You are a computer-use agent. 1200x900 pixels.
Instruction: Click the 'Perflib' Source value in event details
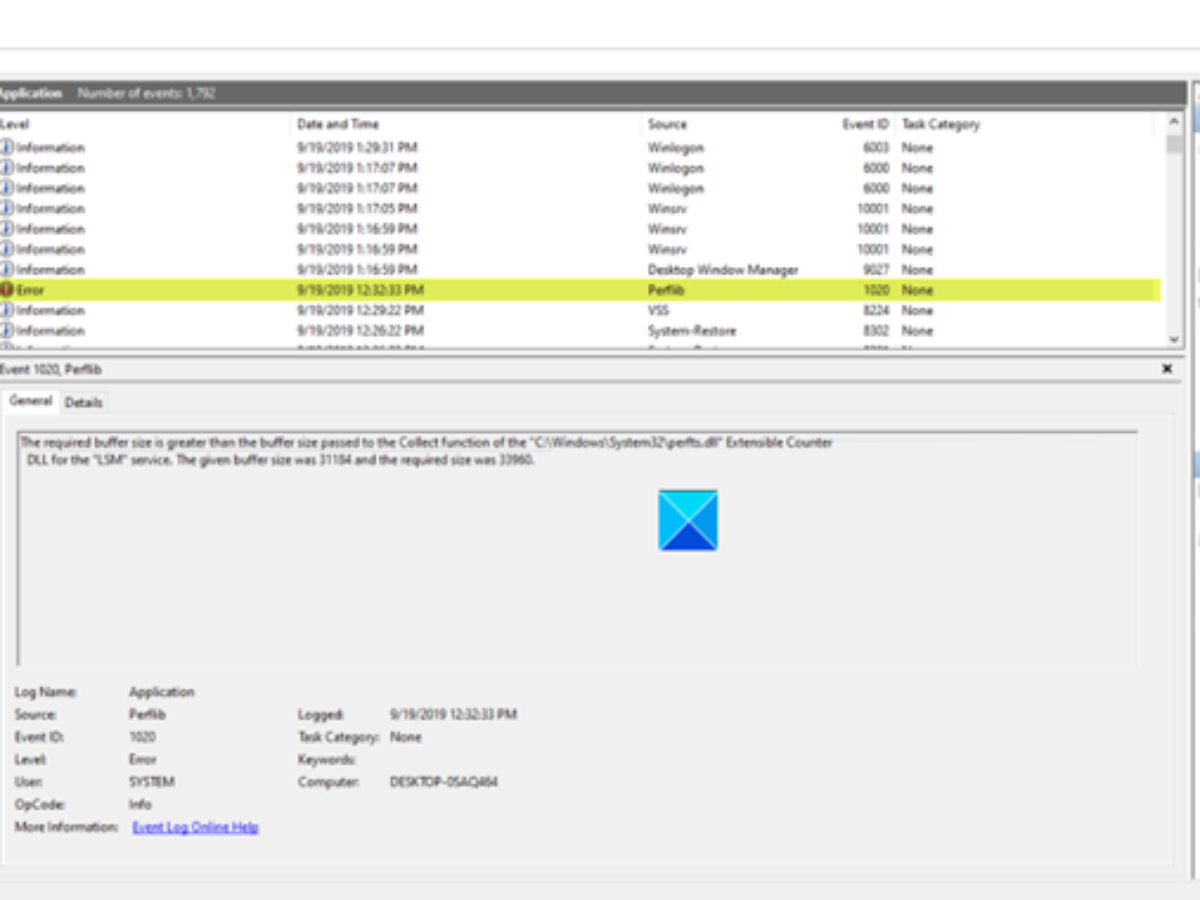point(147,715)
